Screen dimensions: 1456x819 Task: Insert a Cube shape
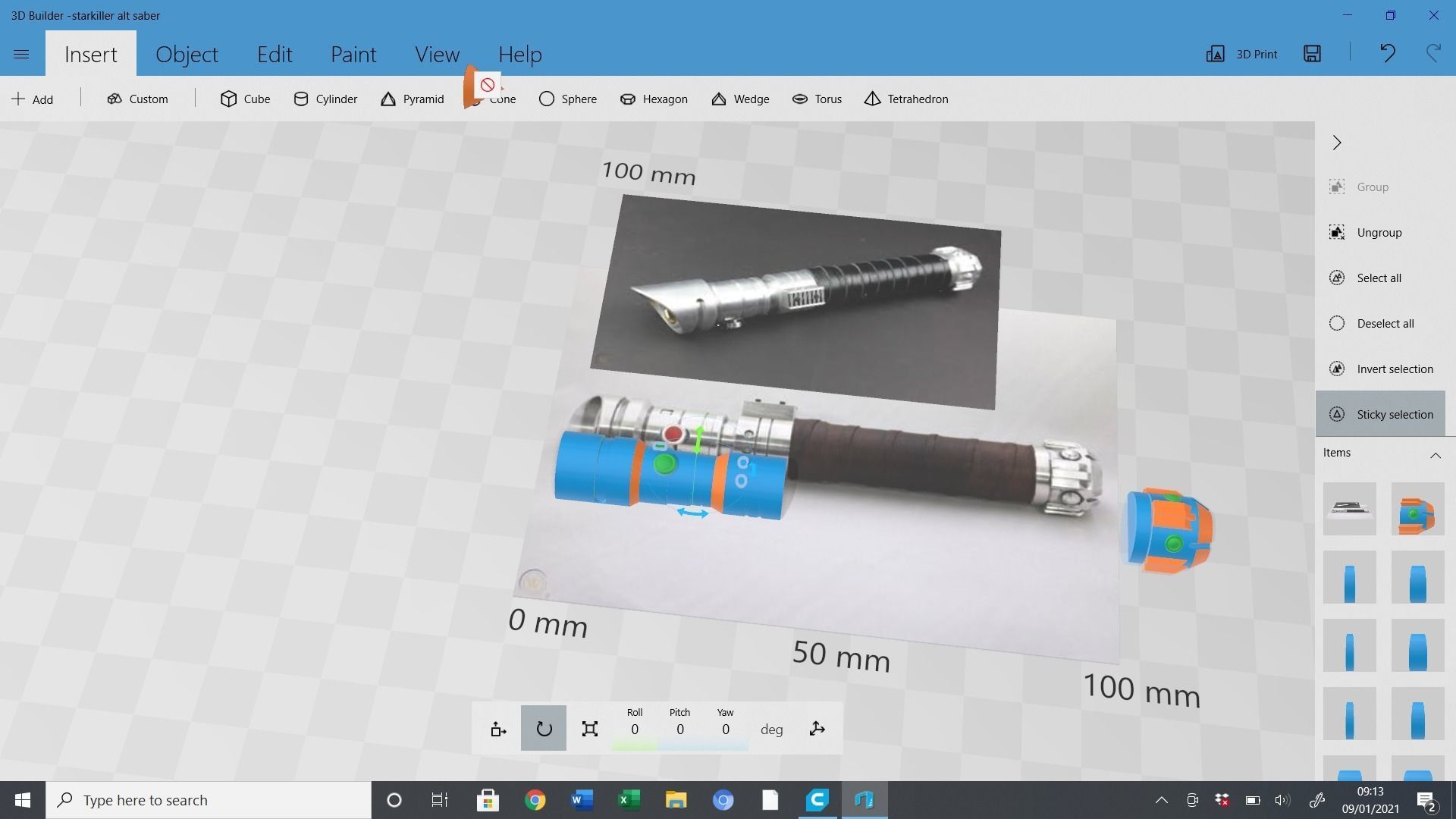tap(245, 99)
